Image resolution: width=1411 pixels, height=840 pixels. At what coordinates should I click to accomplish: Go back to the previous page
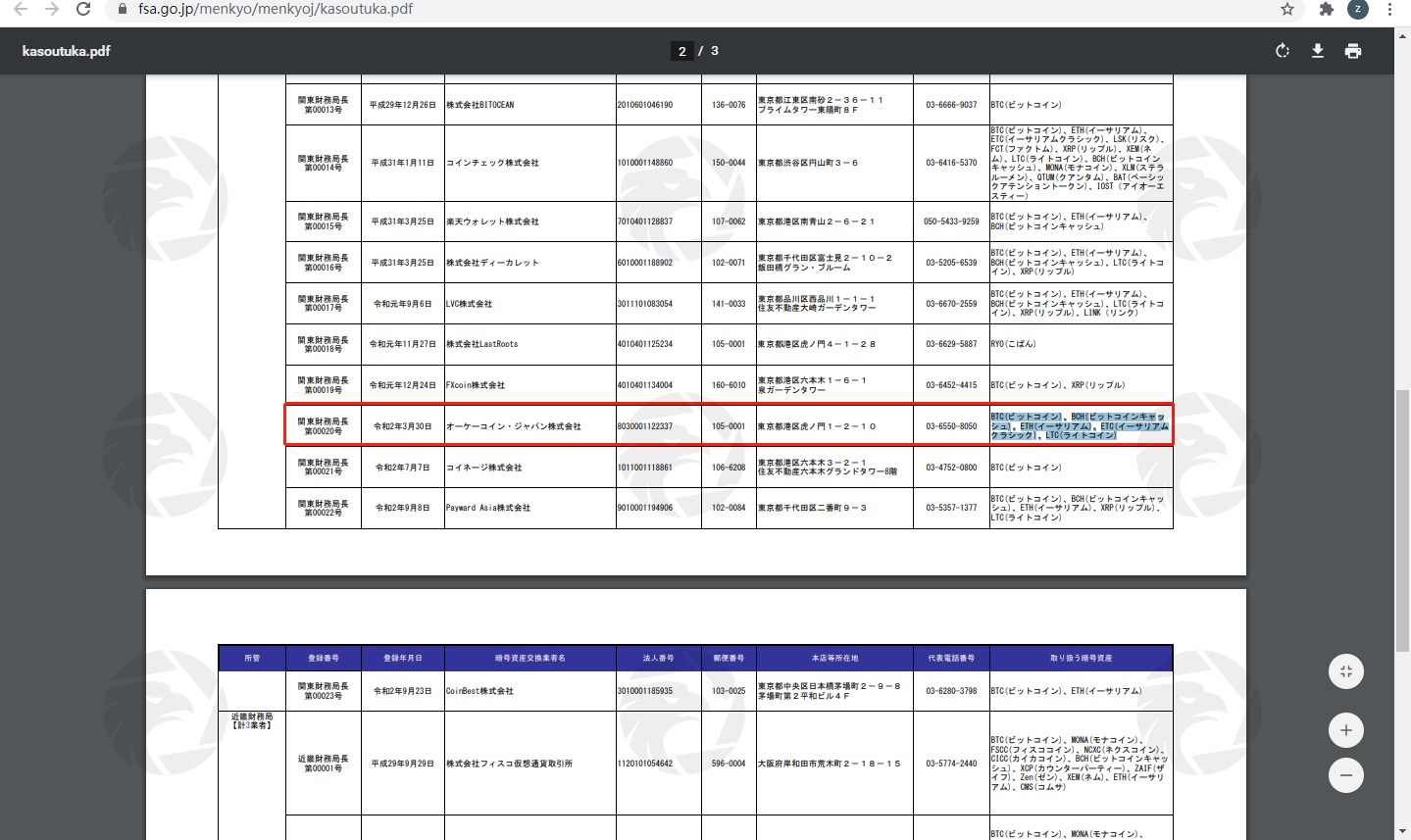point(21,9)
